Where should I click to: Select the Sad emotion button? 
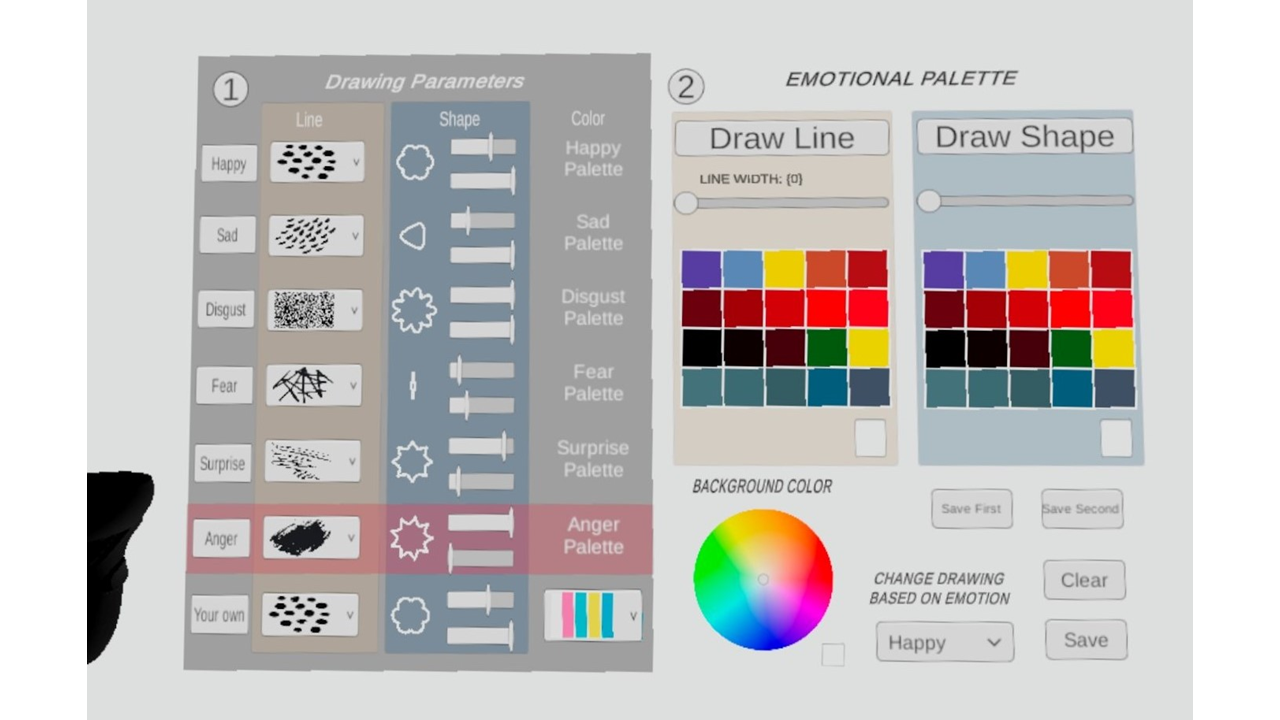[x=227, y=236]
